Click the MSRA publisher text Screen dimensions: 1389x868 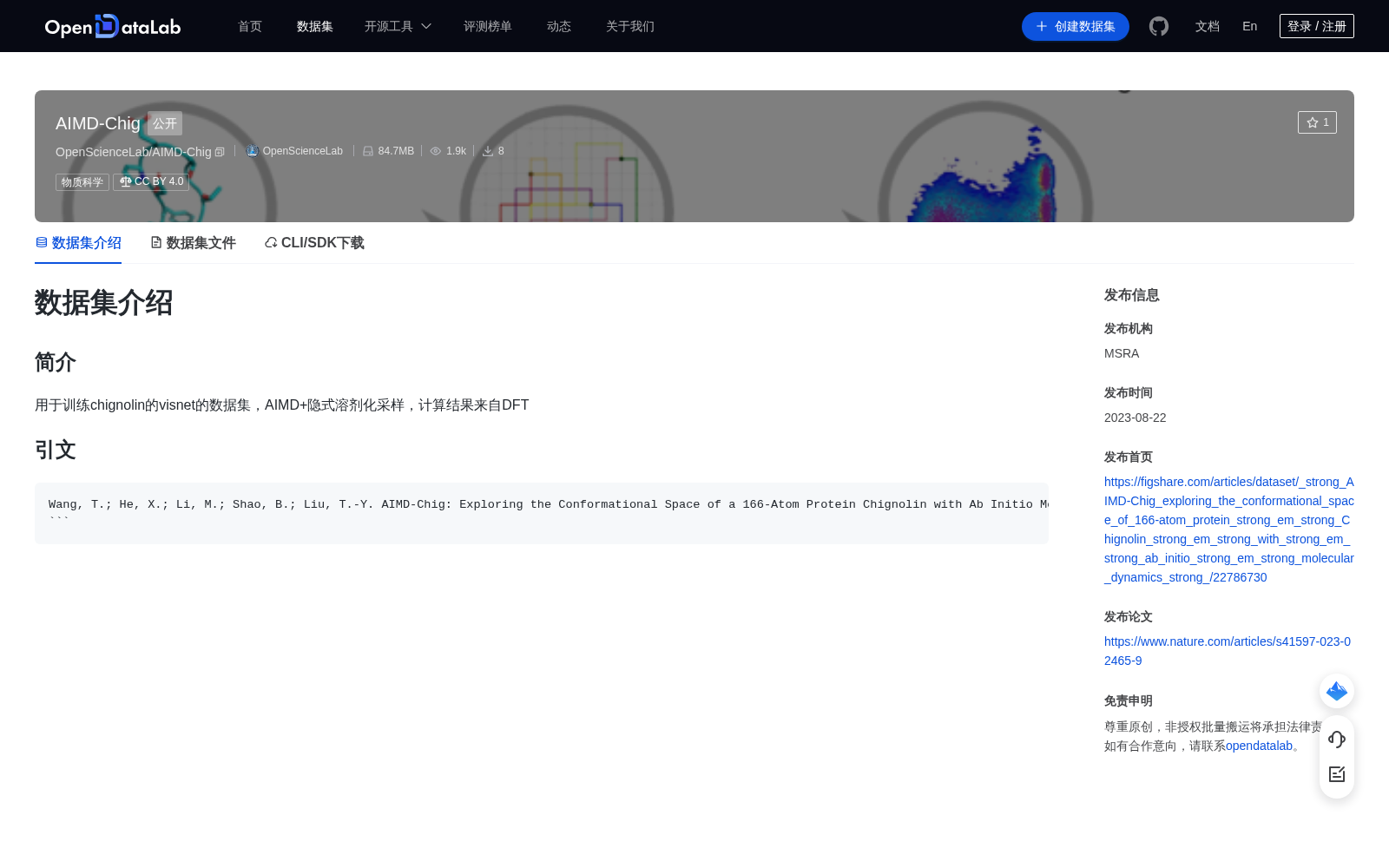(1122, 353)
